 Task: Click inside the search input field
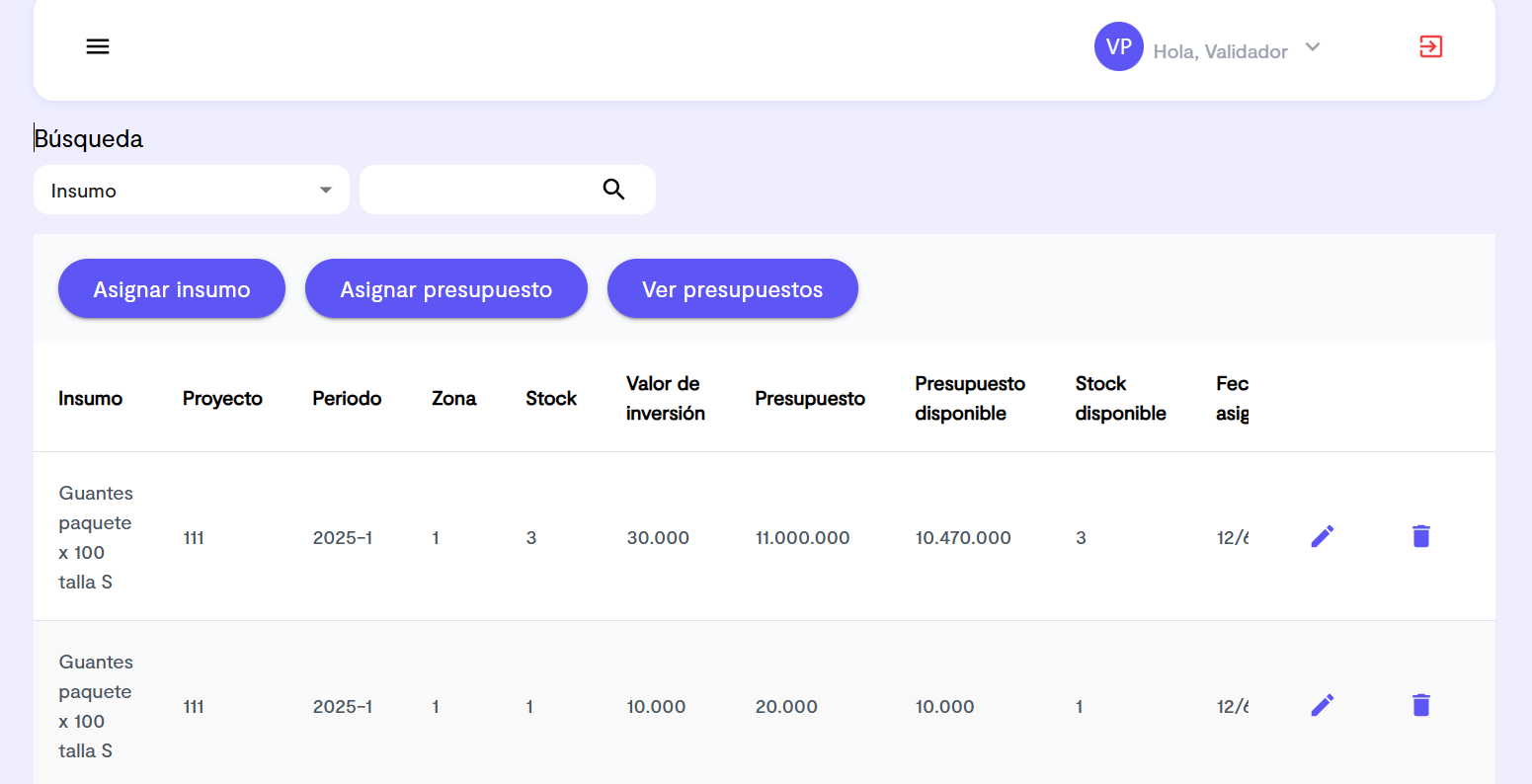coord(484,189)
